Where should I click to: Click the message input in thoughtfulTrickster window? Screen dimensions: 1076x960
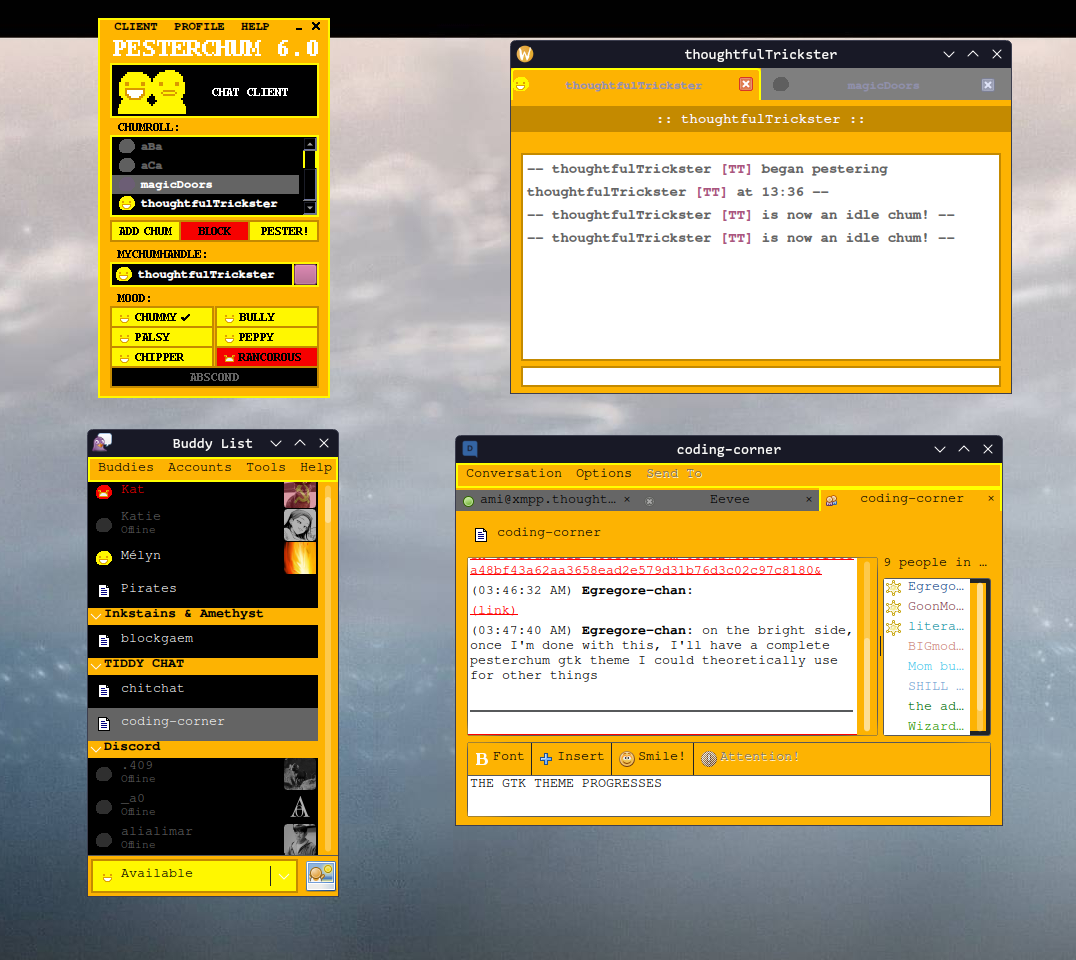point(762,376)
